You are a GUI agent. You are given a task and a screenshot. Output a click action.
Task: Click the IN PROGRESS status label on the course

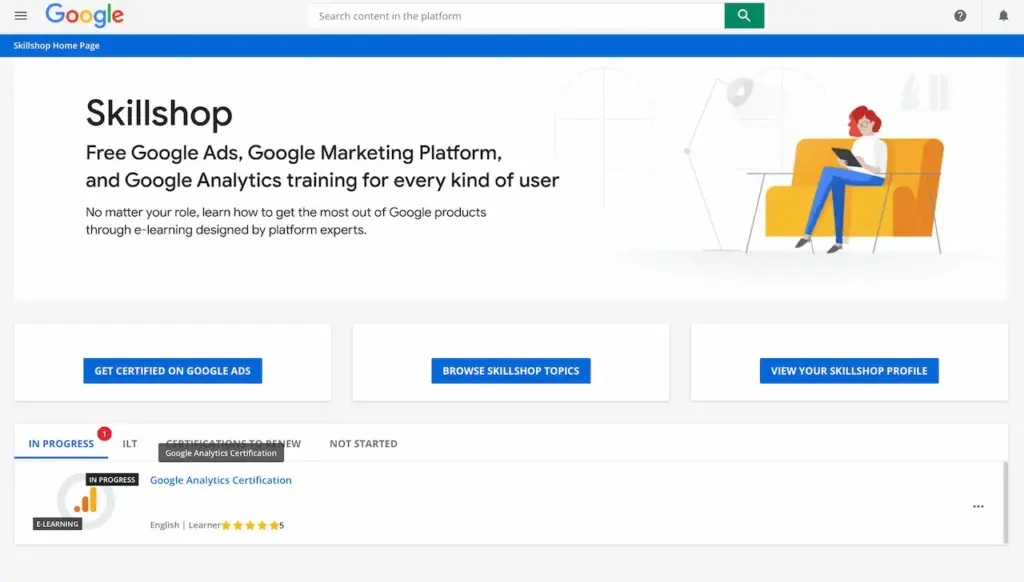tap(112, 479)
